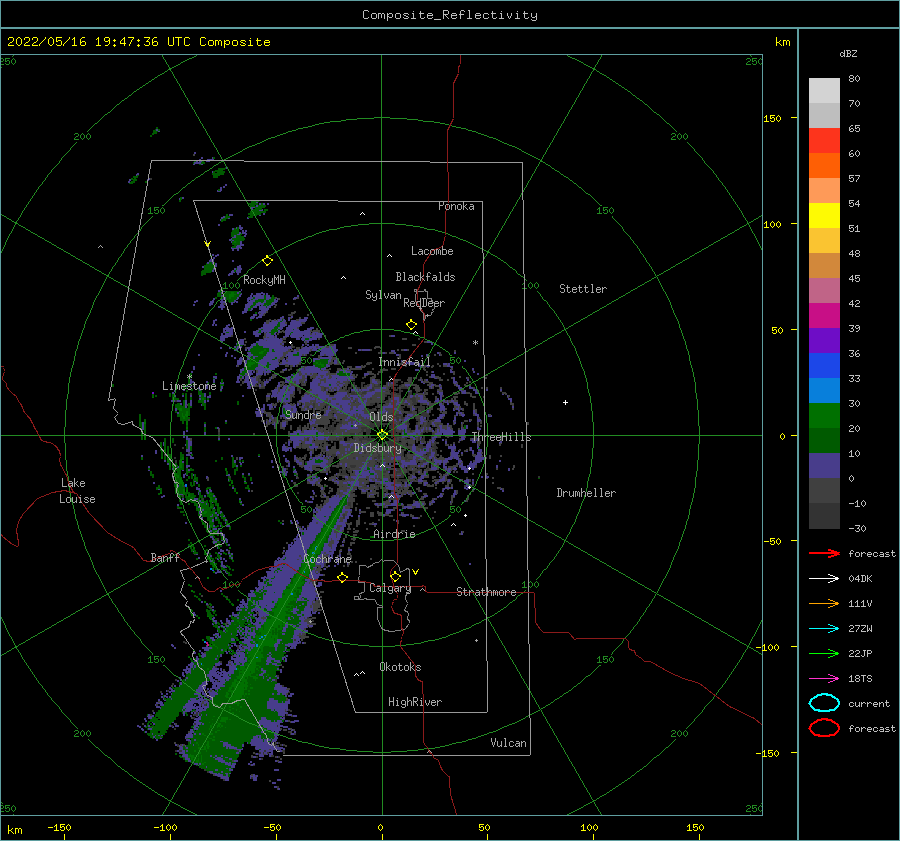Click the RockyMH label
Image resolution: width=900 pixels, height=841 pixels.
264,280
